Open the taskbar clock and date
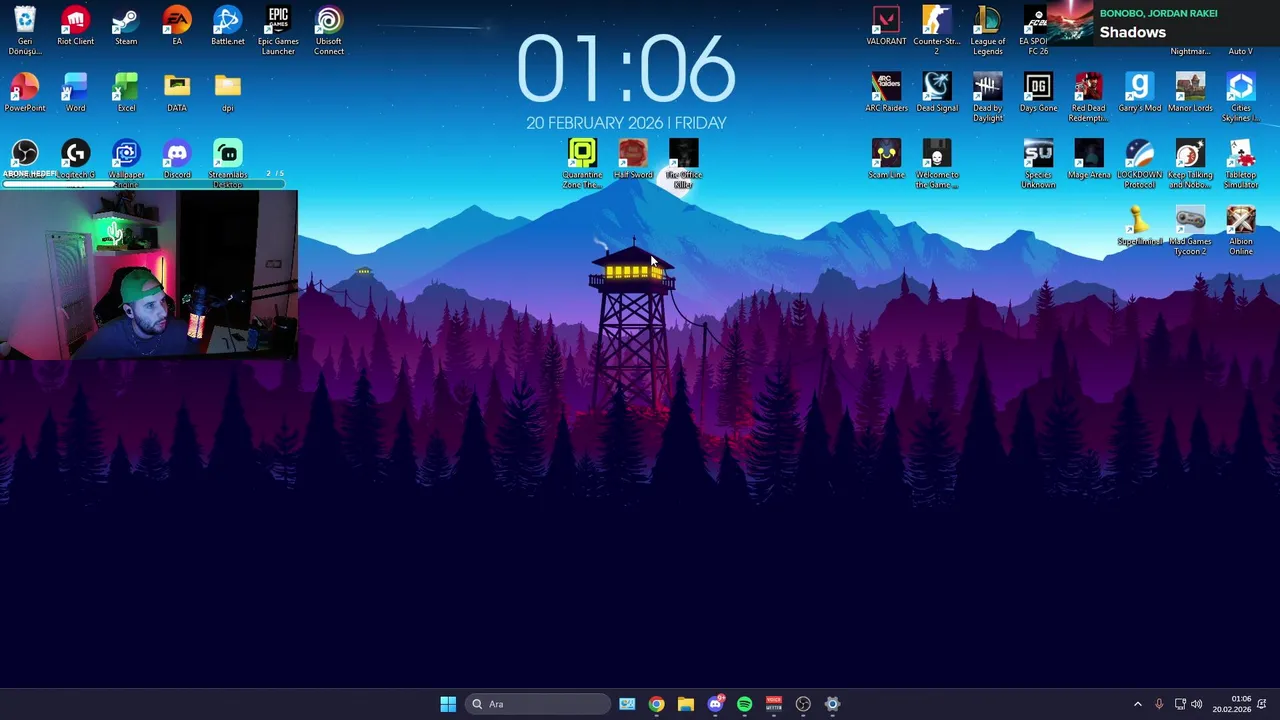1280x720 pixels. click(x=1232, y=704)
